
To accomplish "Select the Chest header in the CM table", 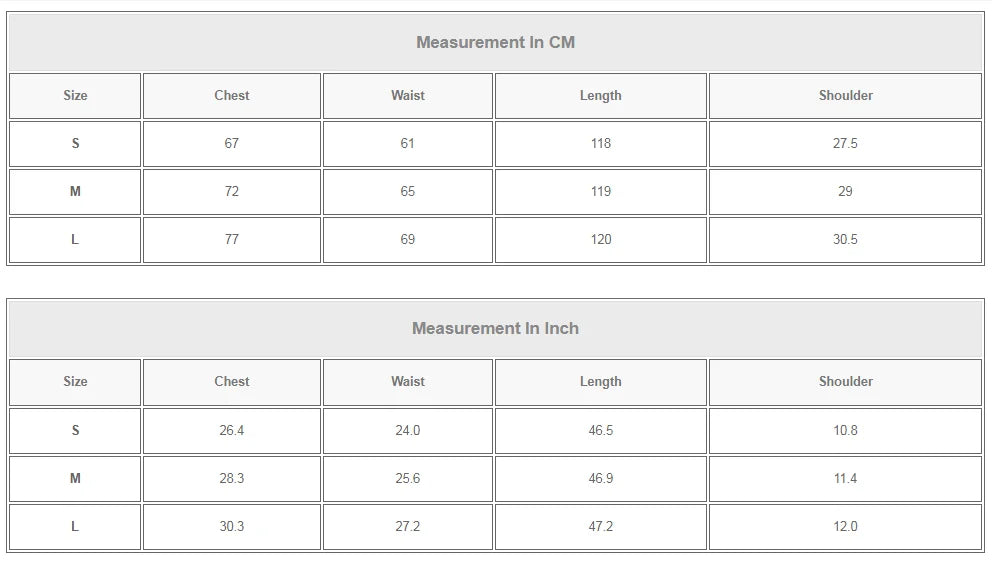I will (231, 96).
